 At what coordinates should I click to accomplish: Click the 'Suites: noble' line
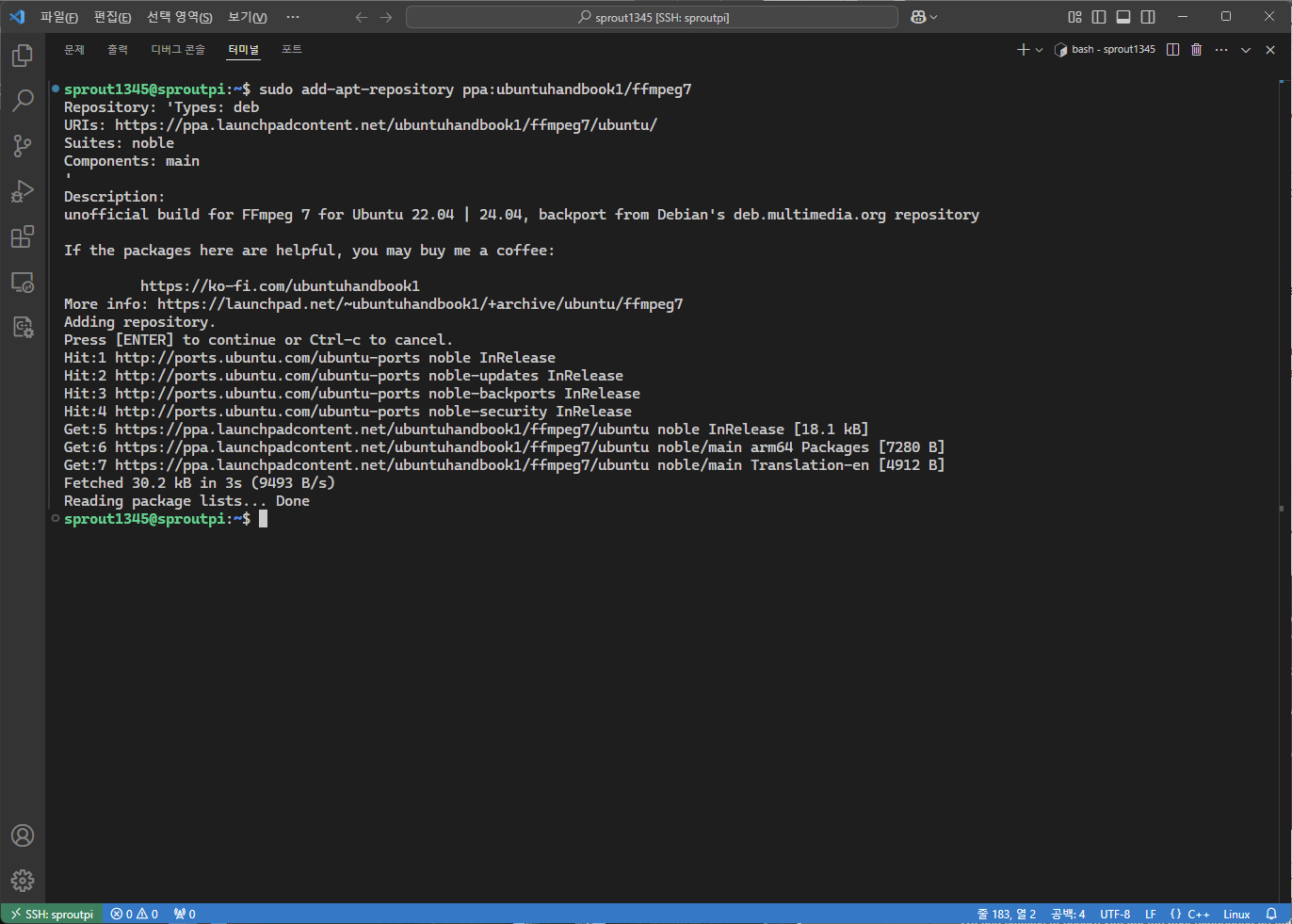(119, 143)
